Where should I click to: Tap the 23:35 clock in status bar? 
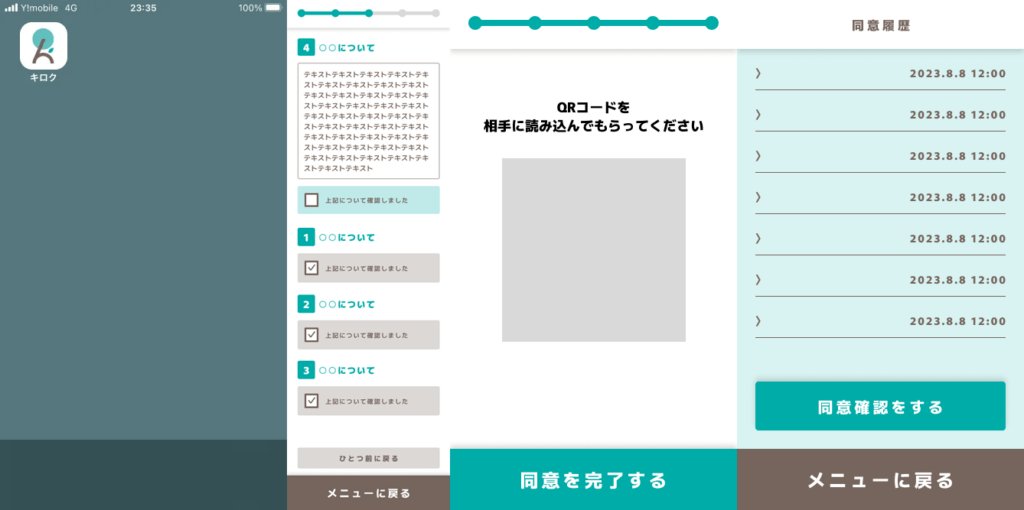(x=143, y=8)
